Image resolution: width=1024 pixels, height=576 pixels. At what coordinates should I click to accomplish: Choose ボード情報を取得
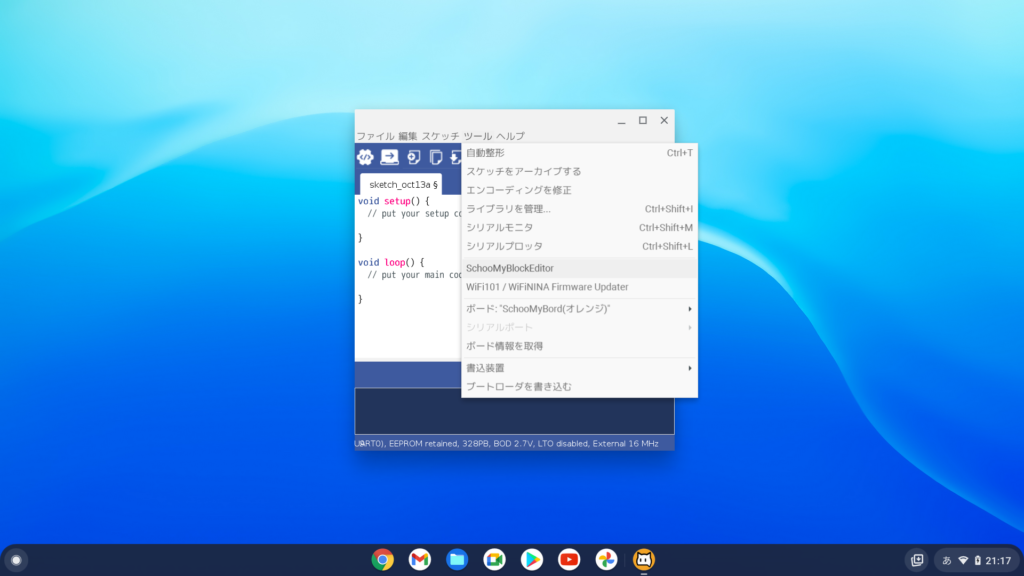pyautogui.click(x=579, y=346)
